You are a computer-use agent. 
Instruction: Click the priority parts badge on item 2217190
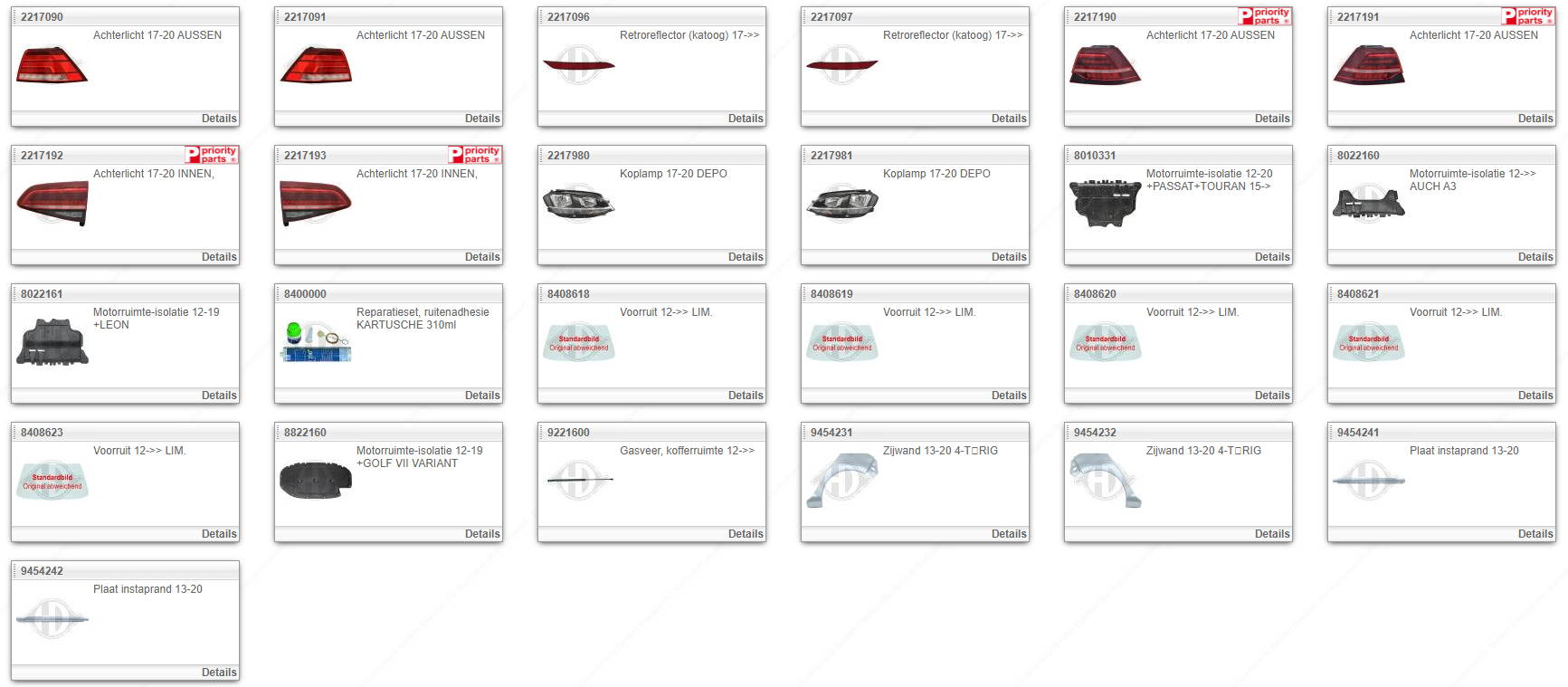tap(1264, 16)
